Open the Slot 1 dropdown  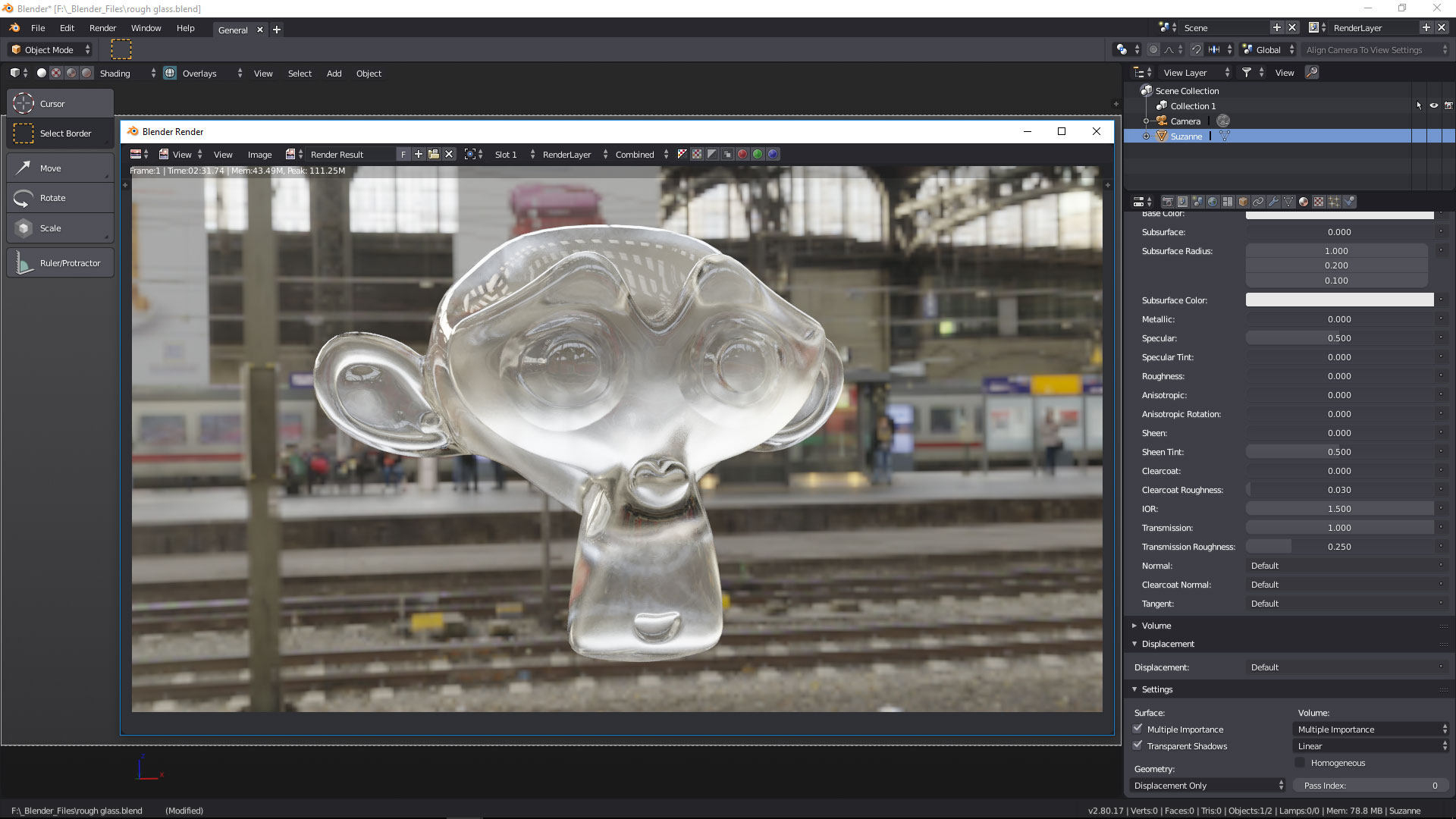(x=514, y=154)
